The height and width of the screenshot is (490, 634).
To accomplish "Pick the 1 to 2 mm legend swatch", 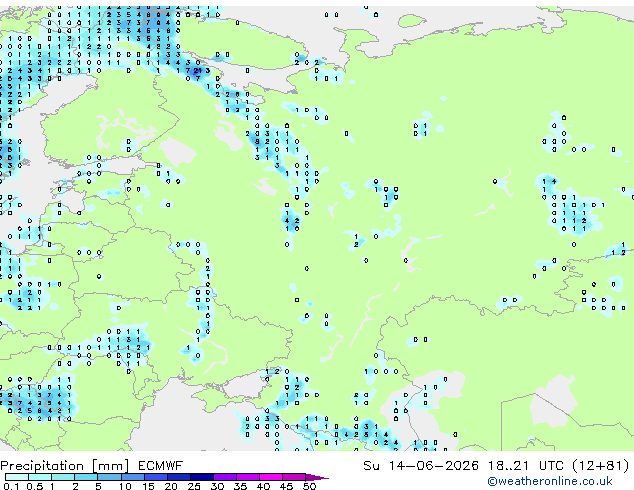I will tap(63, 477).
